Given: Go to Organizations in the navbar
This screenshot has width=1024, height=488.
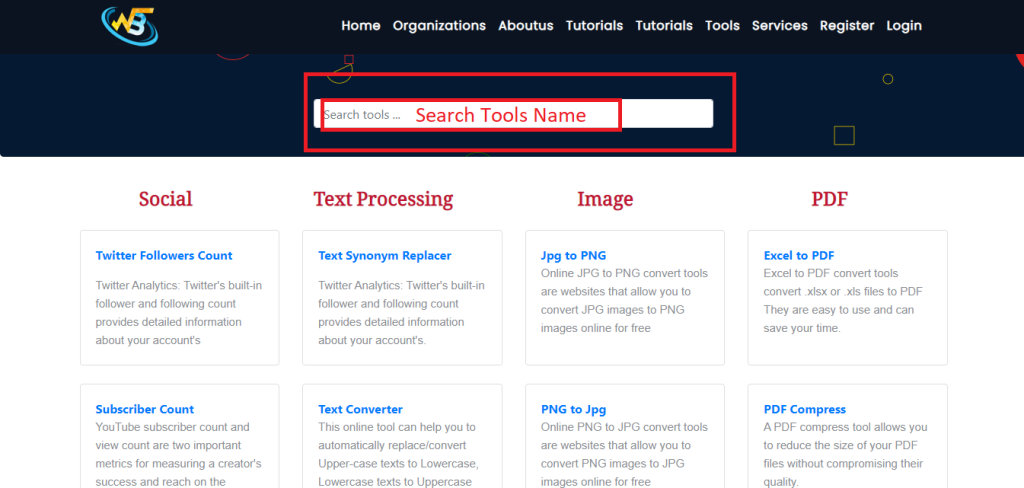Looking at the screenshot, I should pyautogui.click(x=440, y=25).
